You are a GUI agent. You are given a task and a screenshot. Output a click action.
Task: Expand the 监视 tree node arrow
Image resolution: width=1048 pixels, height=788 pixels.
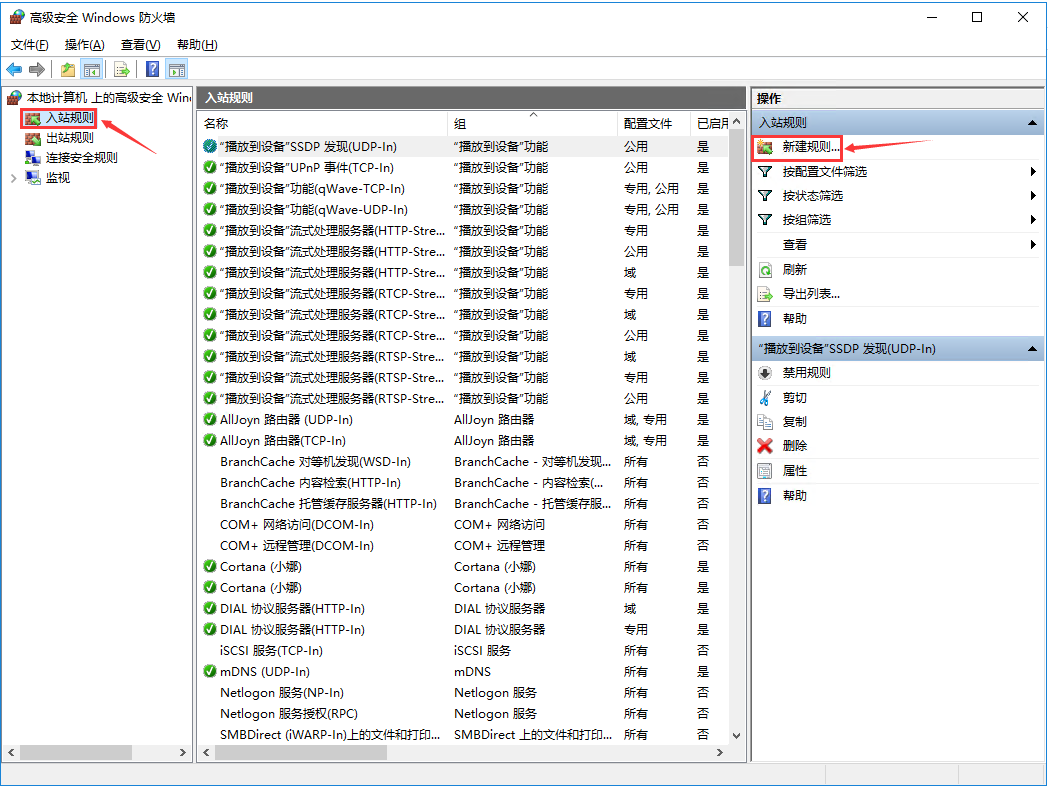pyautogui.click(x=13, y=178)
